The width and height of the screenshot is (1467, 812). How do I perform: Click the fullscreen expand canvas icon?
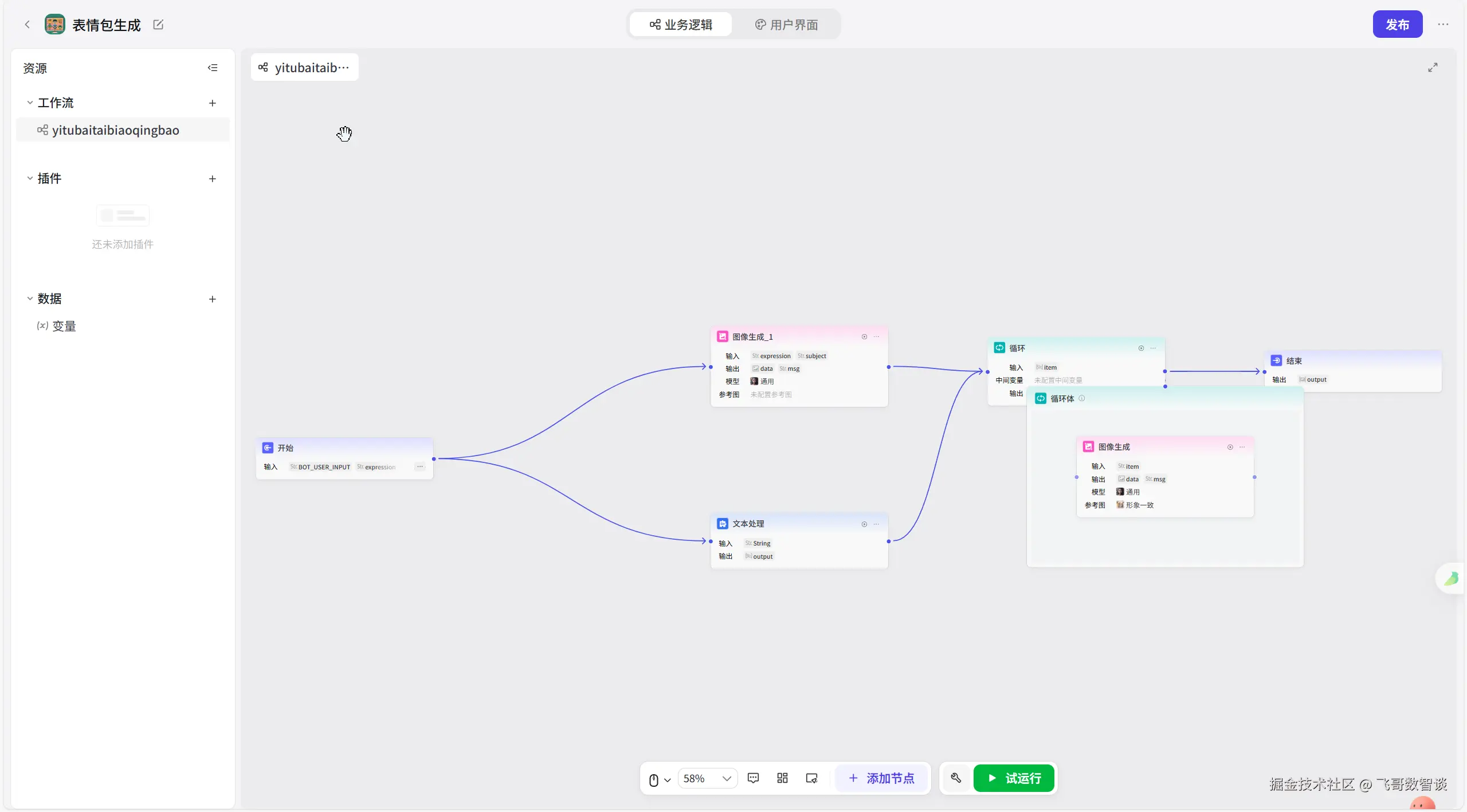[x=1433, y=68]
